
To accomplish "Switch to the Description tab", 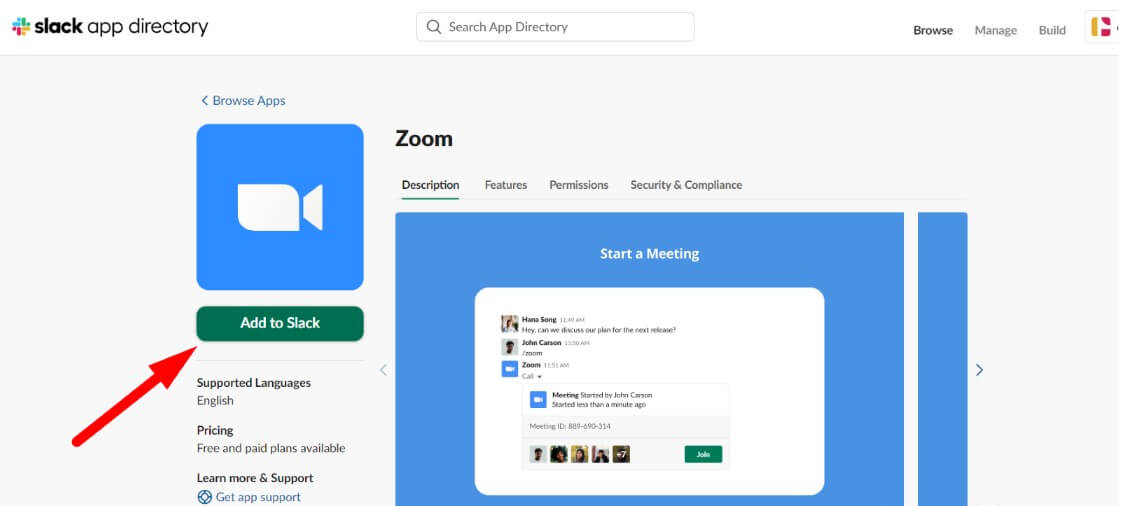I will pyautogui.click(x=430, y=185).
